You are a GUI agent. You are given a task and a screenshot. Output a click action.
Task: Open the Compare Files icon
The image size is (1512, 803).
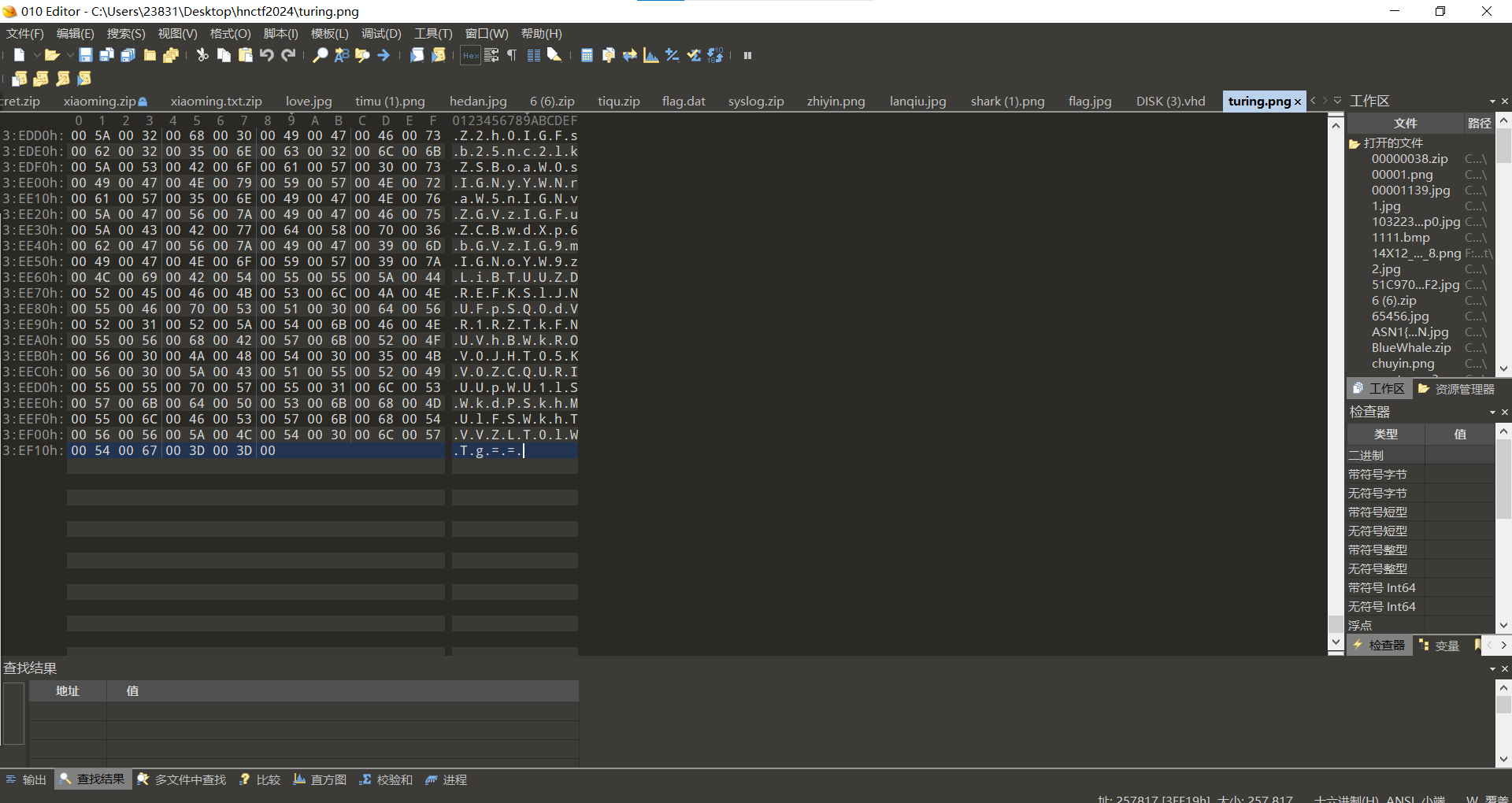pos(608,55)
